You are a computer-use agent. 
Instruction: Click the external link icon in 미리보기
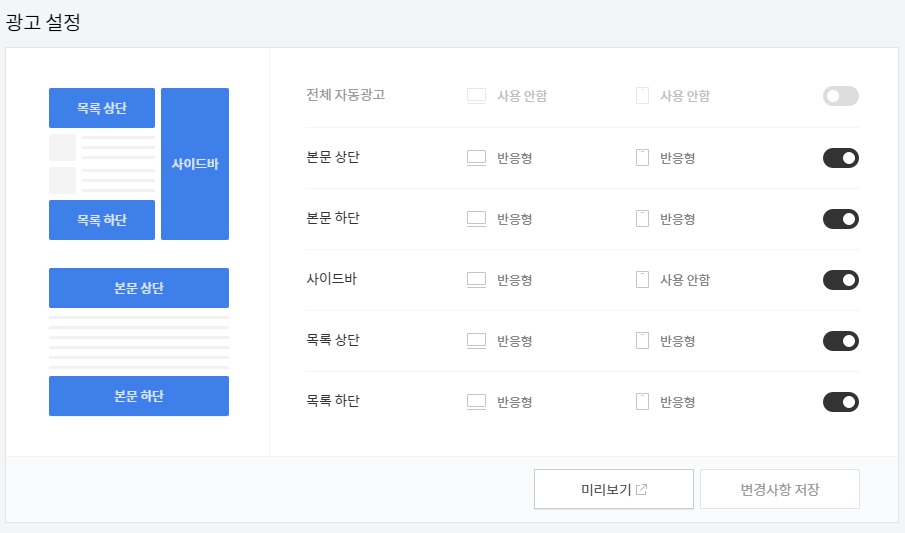[x=641, y=490]
